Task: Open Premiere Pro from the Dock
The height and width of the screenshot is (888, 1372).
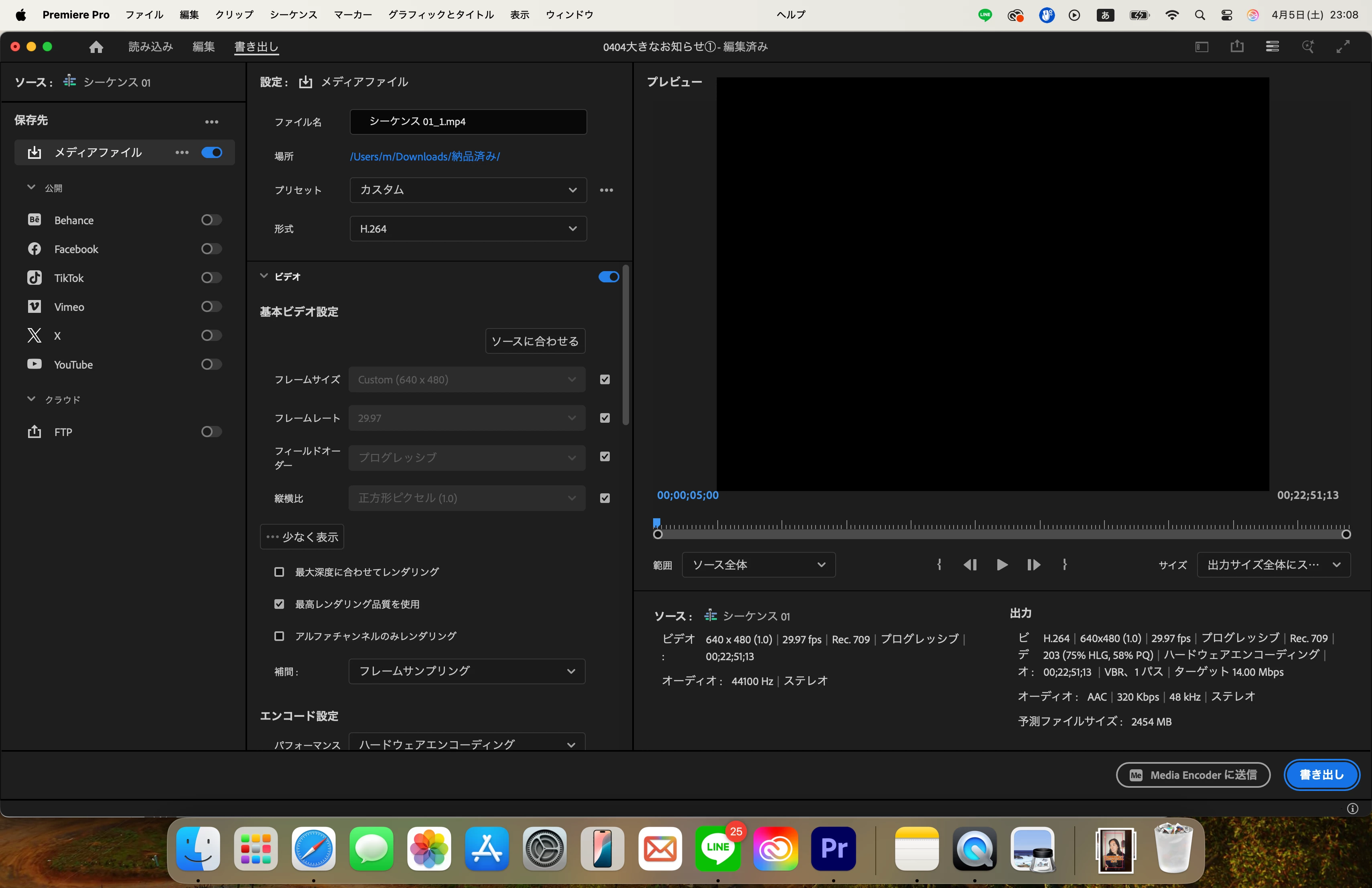Action: (833, 848)
